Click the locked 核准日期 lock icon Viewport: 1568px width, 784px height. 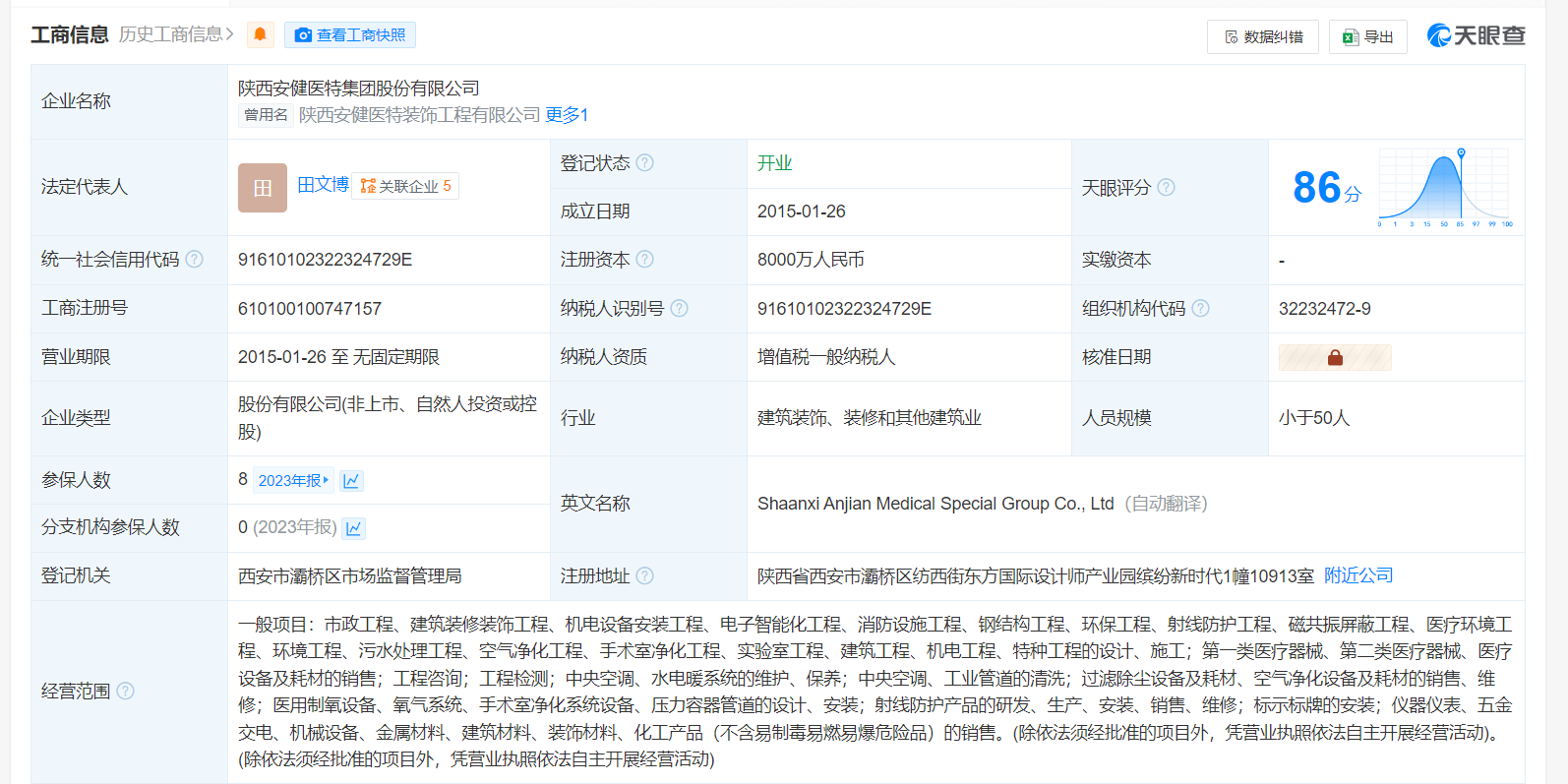(1335, 357)
